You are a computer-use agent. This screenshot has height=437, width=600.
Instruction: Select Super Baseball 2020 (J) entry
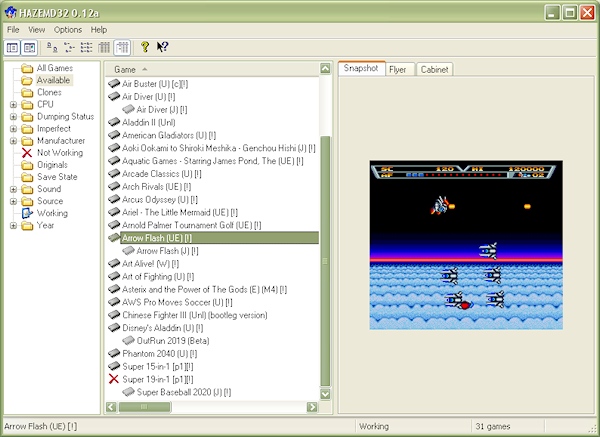(184, 392)
